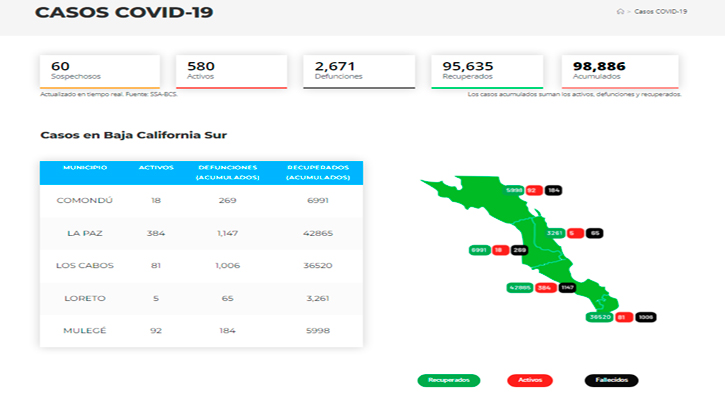This screenshot has width=725, height=400.
Task: Click black 1006 badge on map
Action: 645,317
